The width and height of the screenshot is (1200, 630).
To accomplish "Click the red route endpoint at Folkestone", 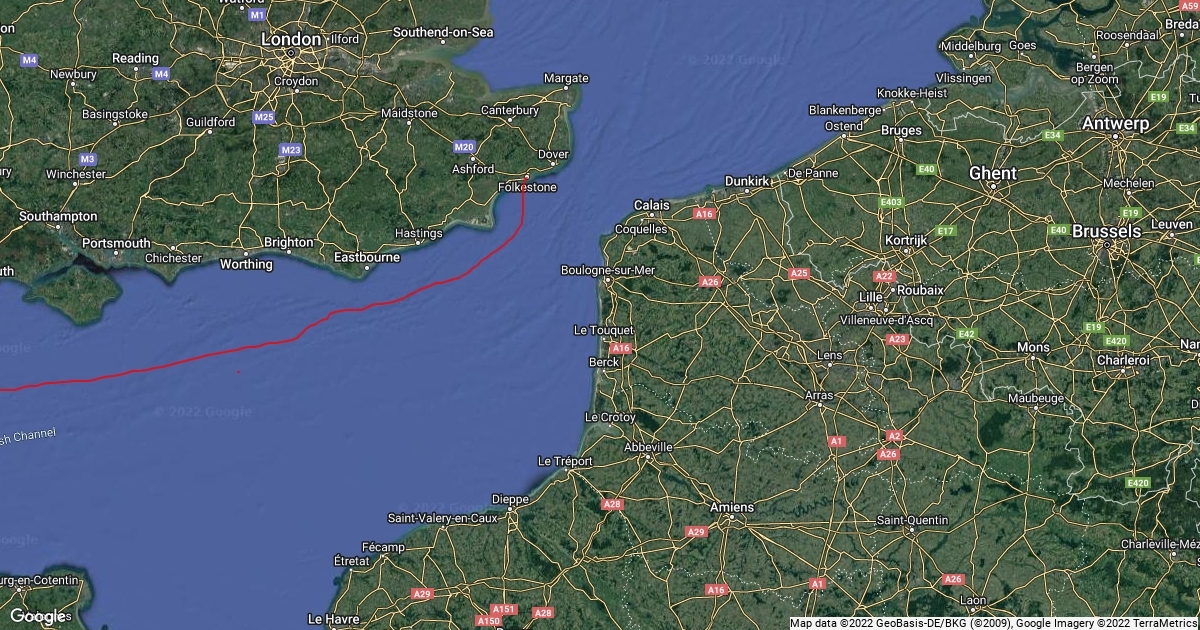I will [x=526, y=178].
